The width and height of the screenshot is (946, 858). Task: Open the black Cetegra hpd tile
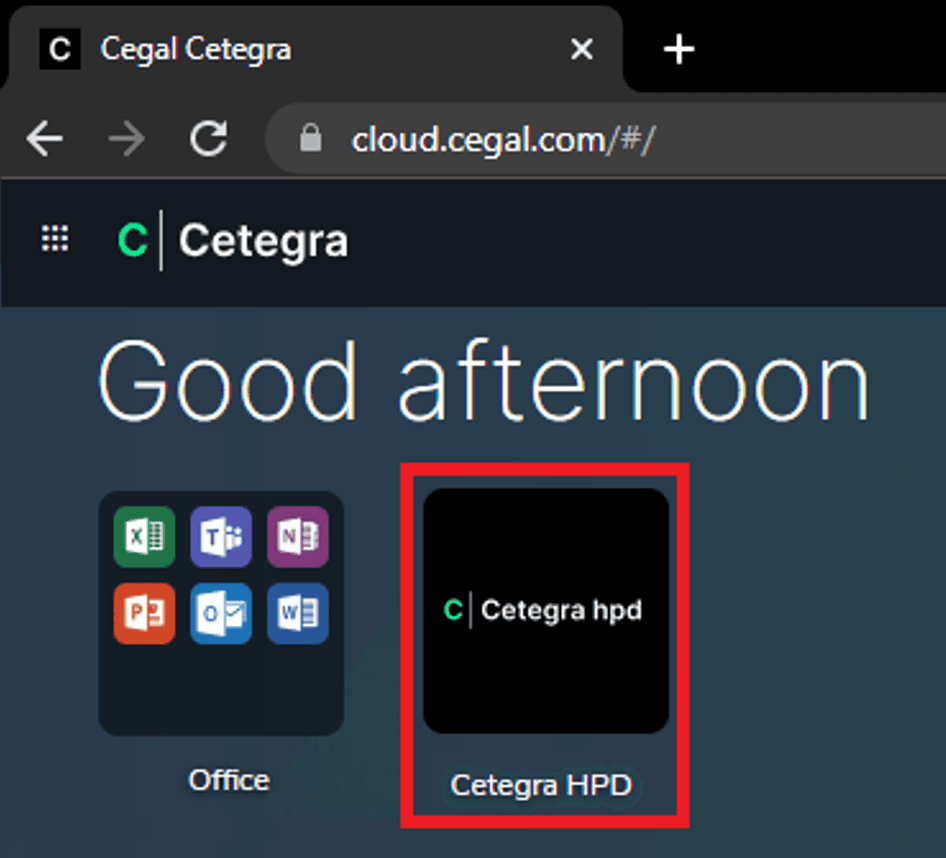[545, 610]
